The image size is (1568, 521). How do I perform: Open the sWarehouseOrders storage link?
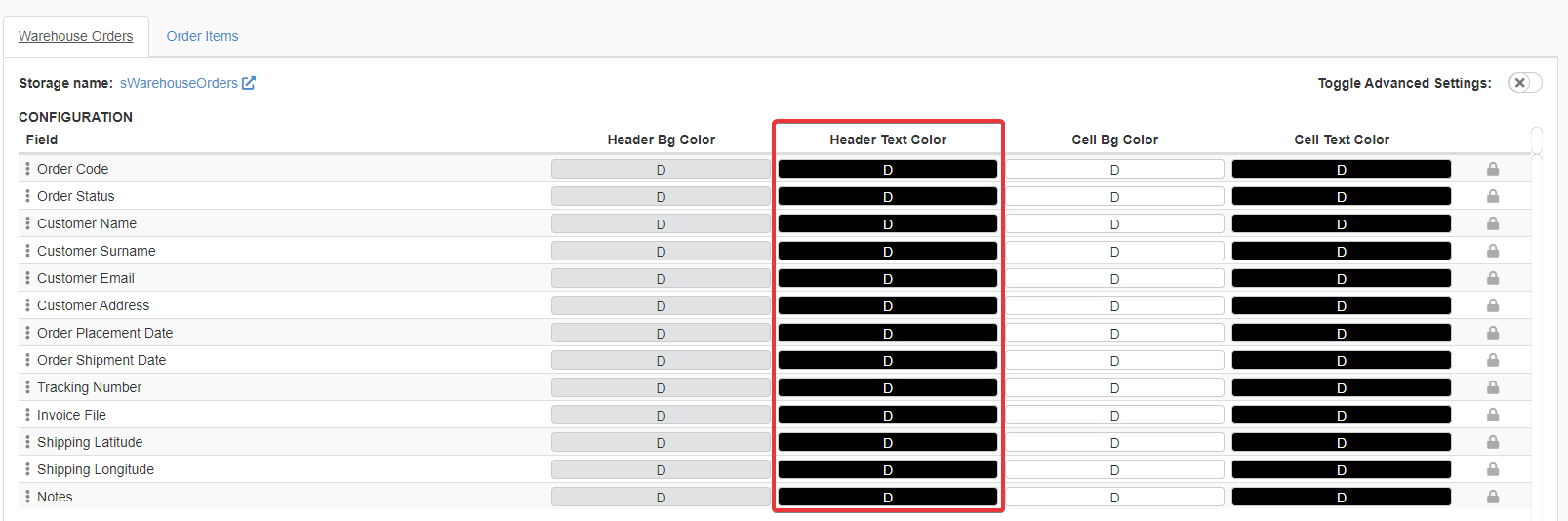(179, 83)
